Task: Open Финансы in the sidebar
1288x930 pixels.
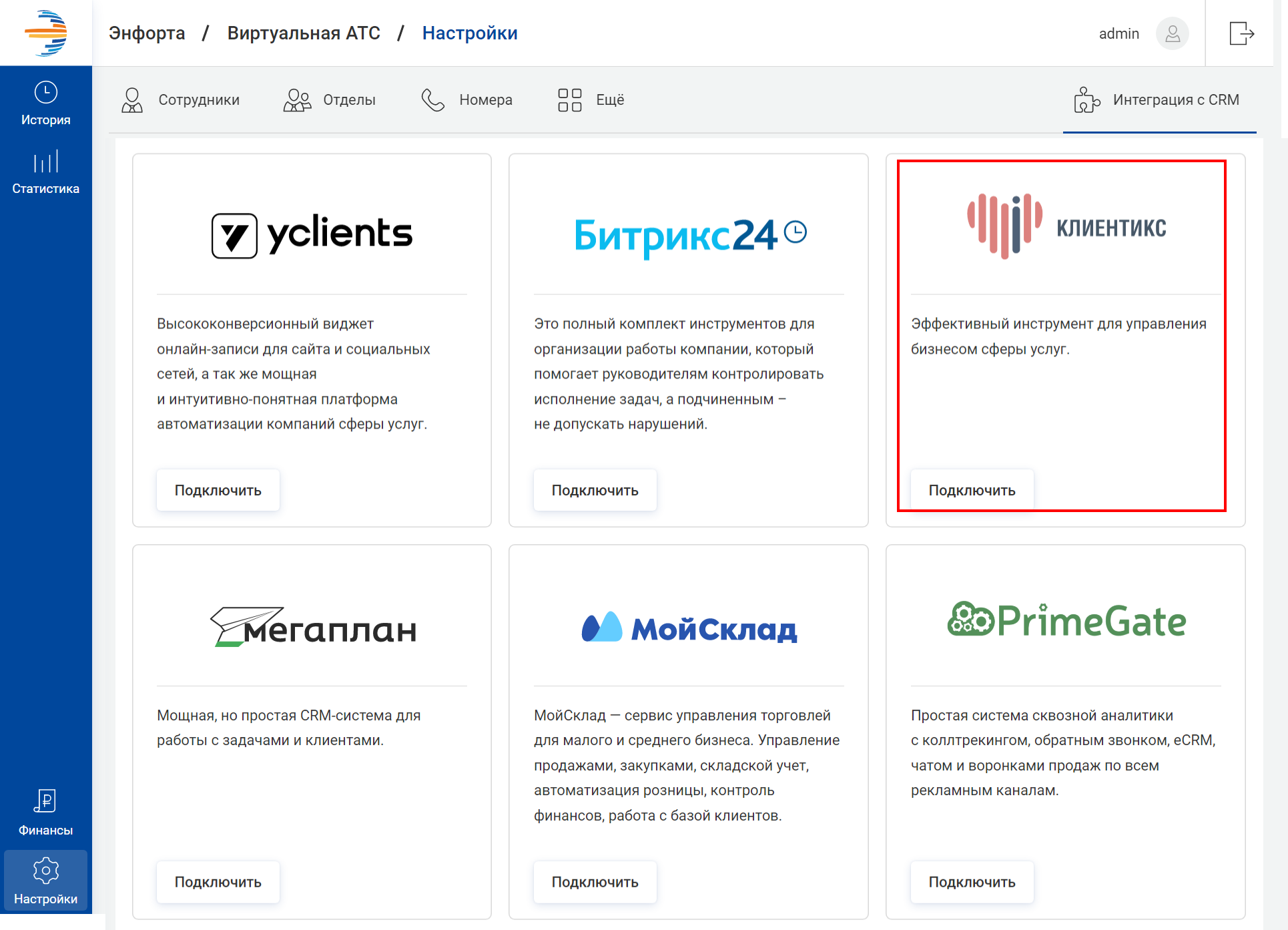Action: (46, 812)
